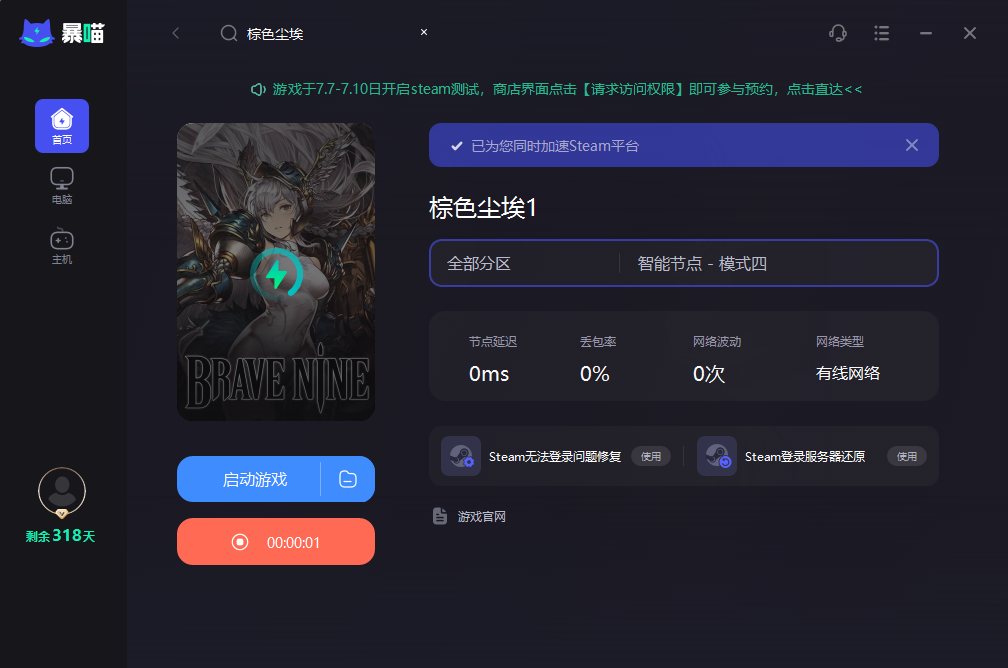Click the 丢包率 label
The image size is (1008, 668).
(598, 342)
